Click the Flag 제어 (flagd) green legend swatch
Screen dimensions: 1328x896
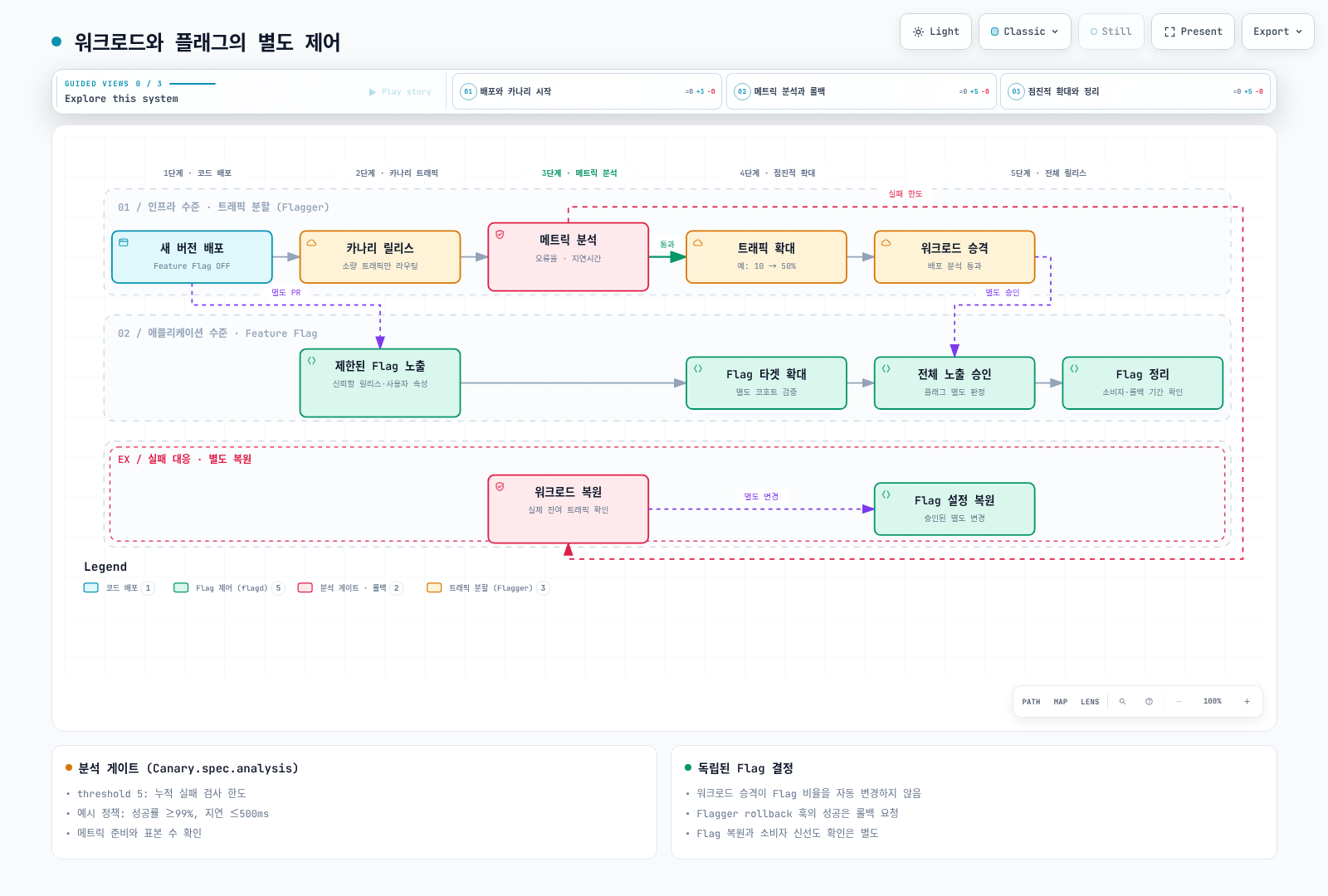[181, 588]
